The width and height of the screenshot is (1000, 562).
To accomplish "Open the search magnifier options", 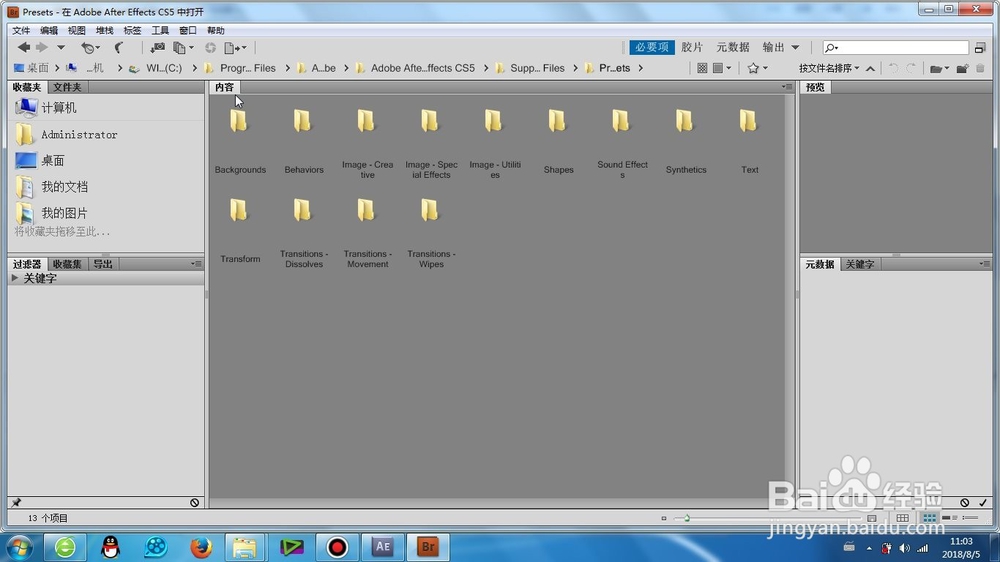I will [831, 47].
